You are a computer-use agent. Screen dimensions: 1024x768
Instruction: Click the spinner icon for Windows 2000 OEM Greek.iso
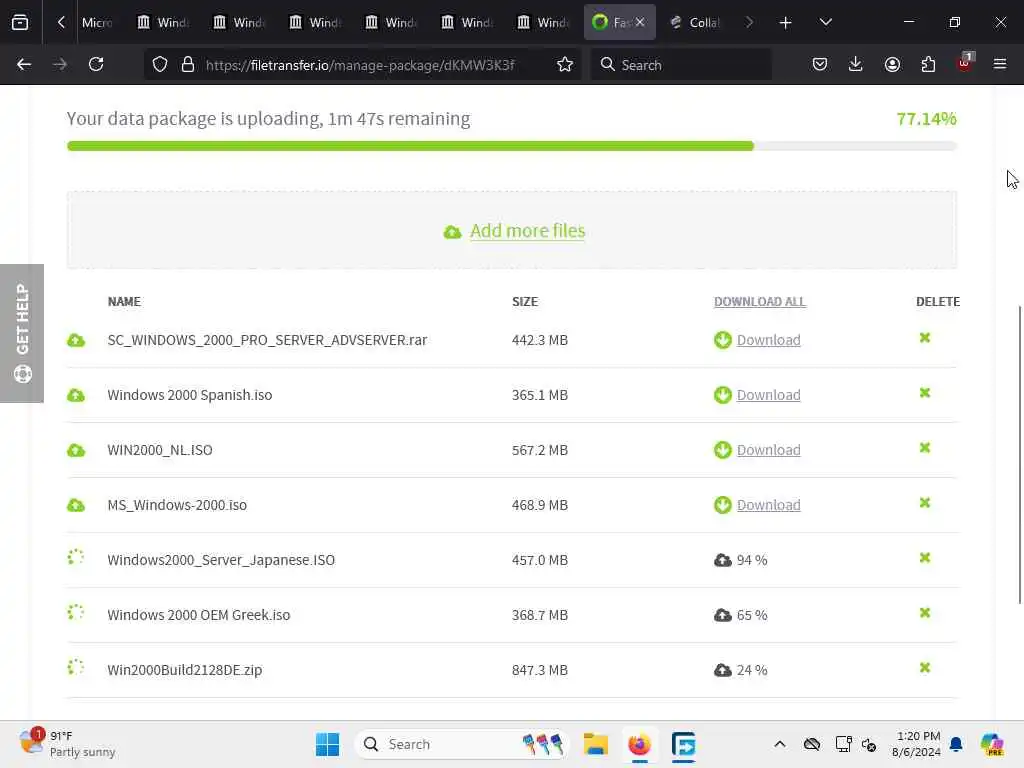tap(76, 613)
